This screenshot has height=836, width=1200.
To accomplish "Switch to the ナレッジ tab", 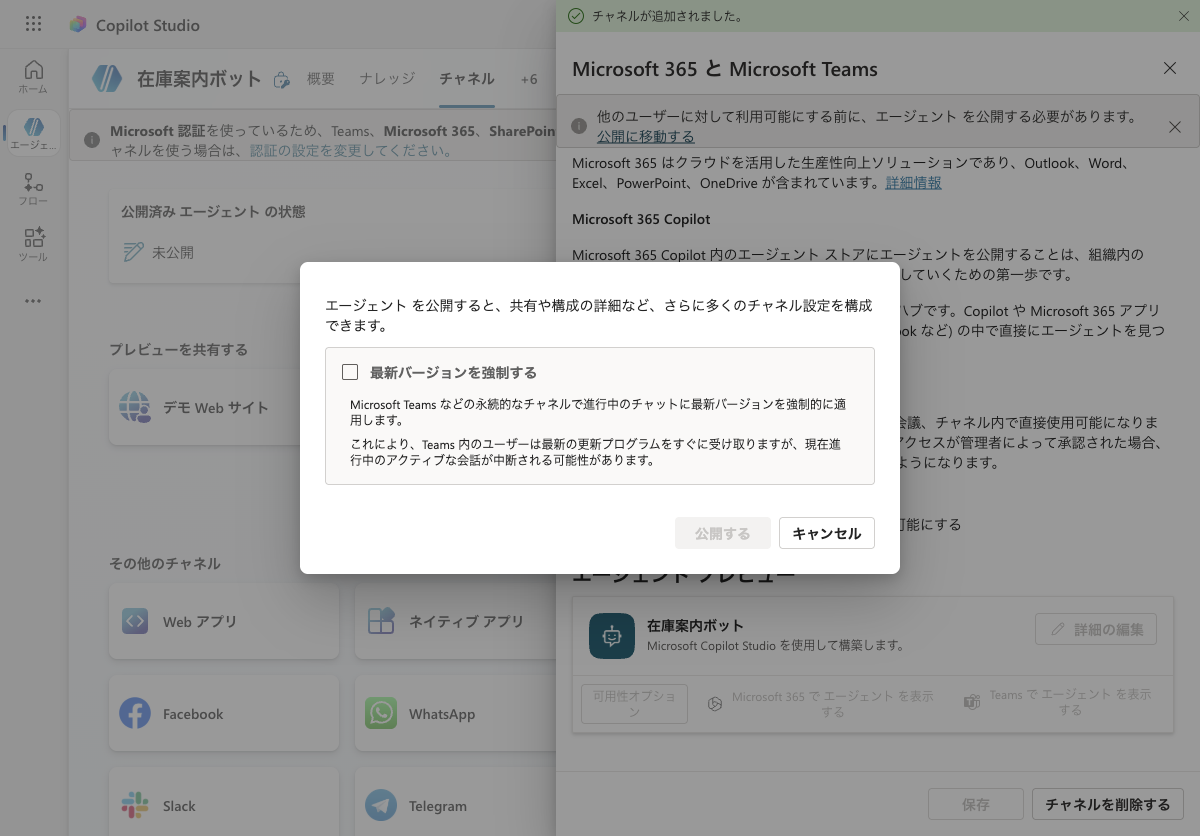I will pos(387,79).
